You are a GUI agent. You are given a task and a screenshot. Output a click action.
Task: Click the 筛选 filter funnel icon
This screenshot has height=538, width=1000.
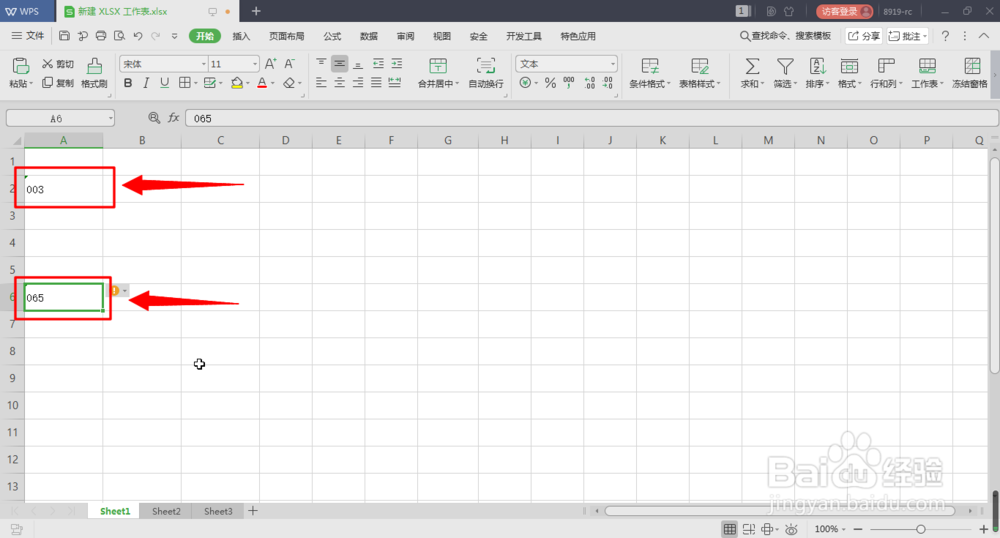pyautogui.click(x=785, y=66)
